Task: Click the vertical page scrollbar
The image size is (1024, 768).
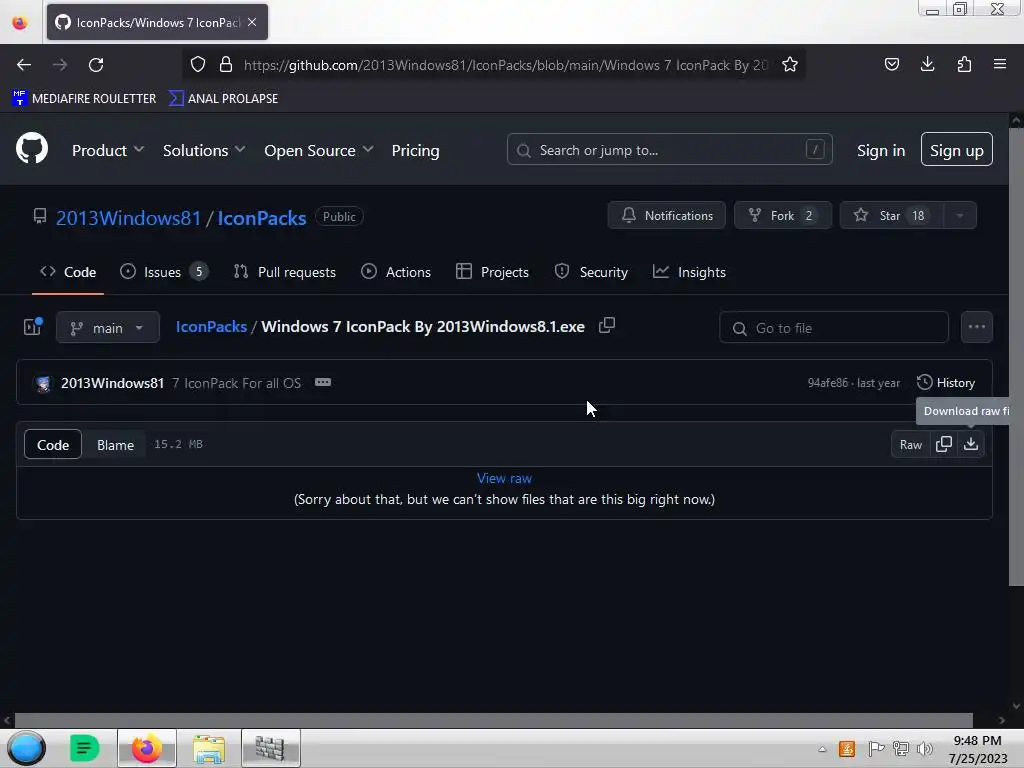Action: pos(1016,357)
